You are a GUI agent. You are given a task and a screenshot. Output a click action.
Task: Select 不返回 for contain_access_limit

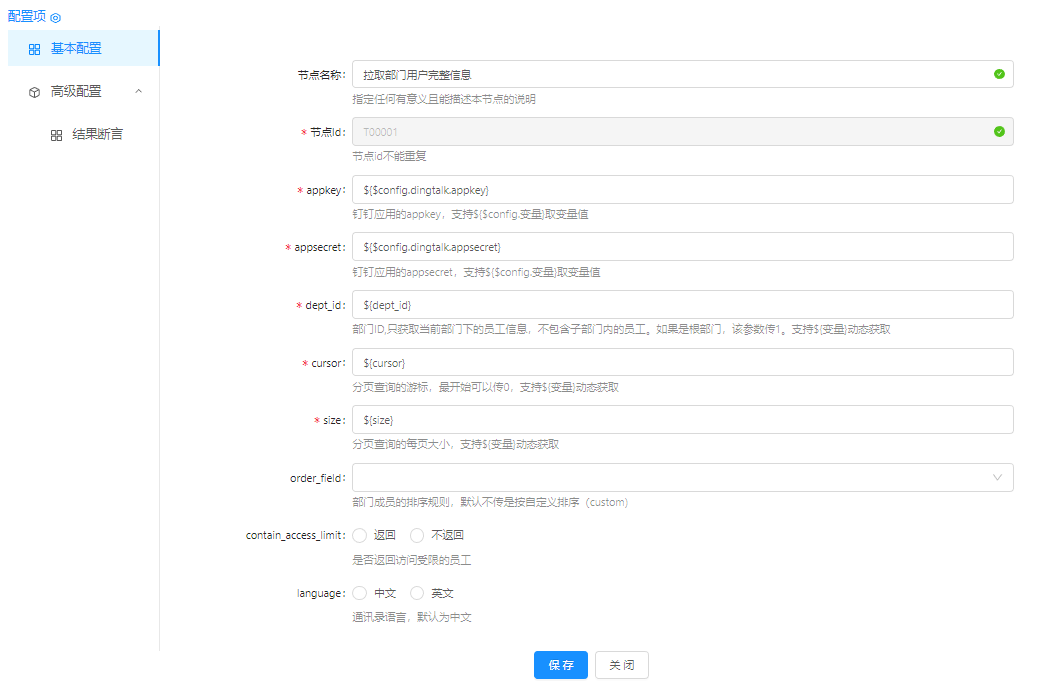418,535
